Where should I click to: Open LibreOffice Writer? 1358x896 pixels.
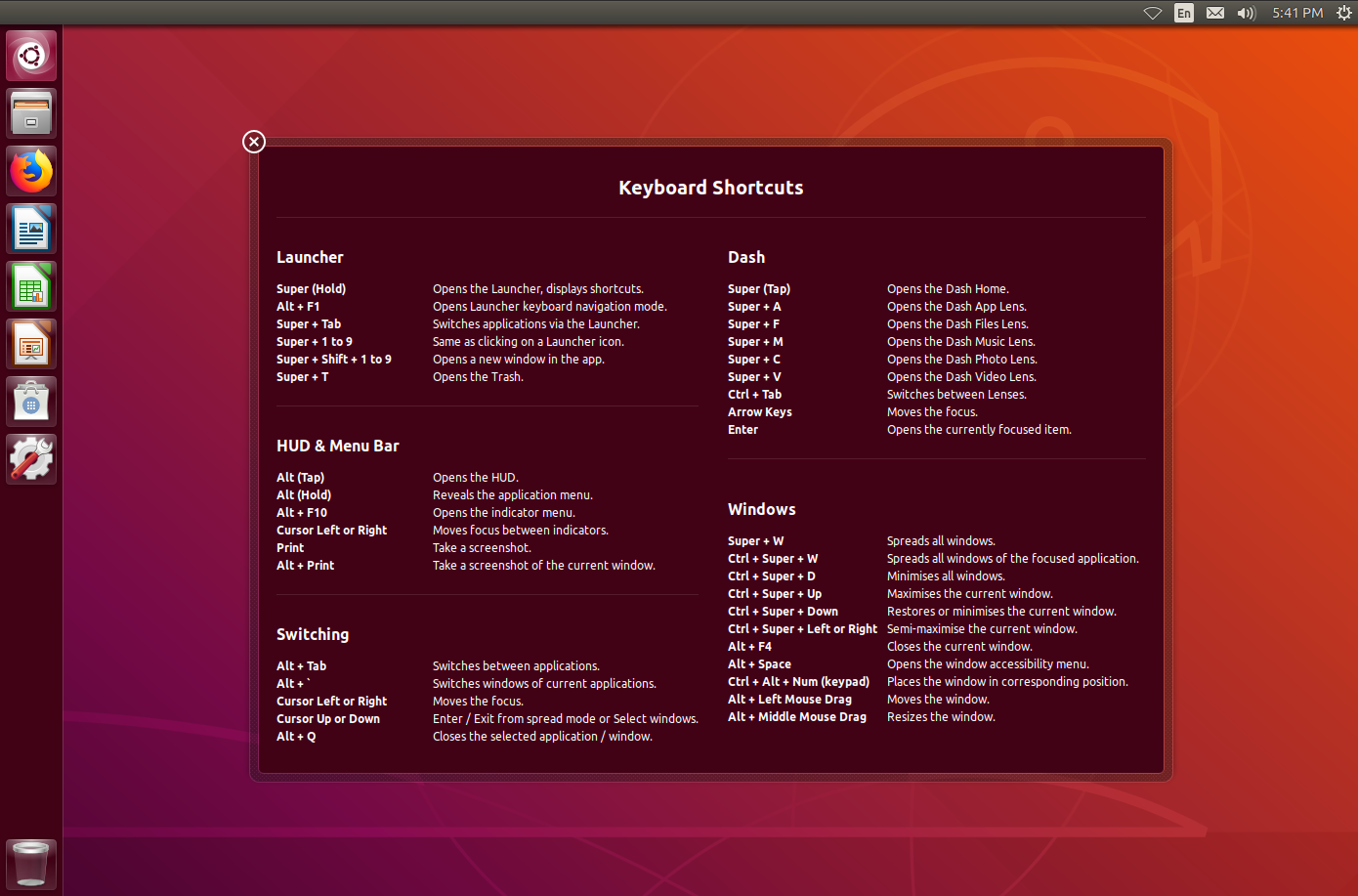point(30,228)
